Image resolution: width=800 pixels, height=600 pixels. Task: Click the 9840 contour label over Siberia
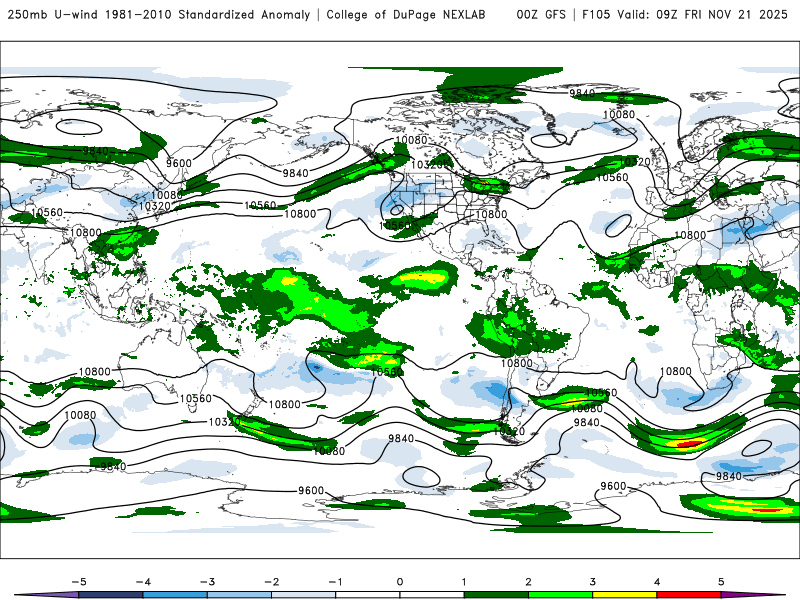click(x=95, y=151)
